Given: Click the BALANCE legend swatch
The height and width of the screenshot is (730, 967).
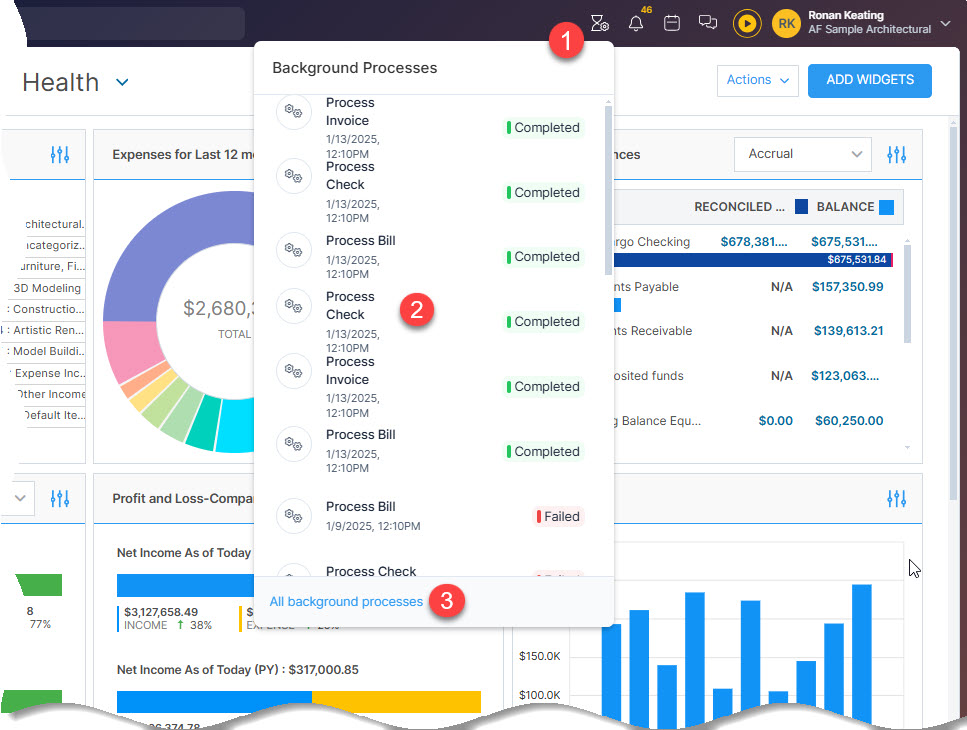Looking at the screenshot, I should [x=886, y=207].
